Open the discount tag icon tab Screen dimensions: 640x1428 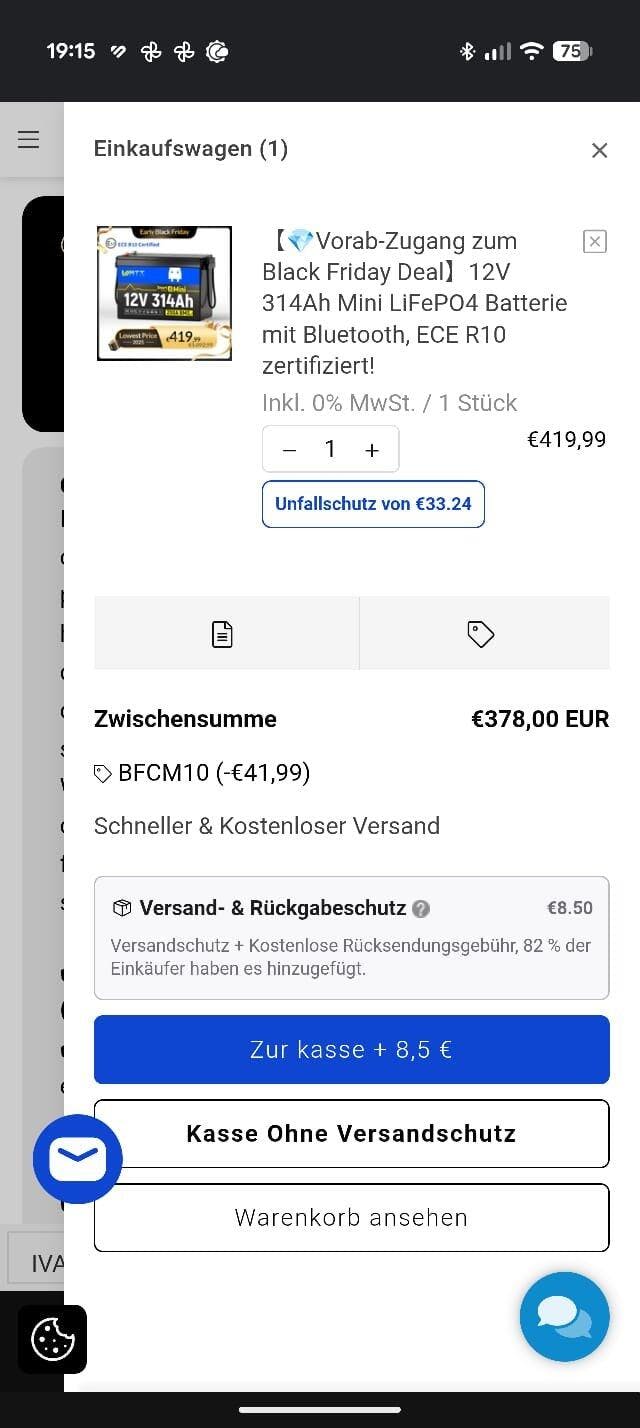coord(481,634)
